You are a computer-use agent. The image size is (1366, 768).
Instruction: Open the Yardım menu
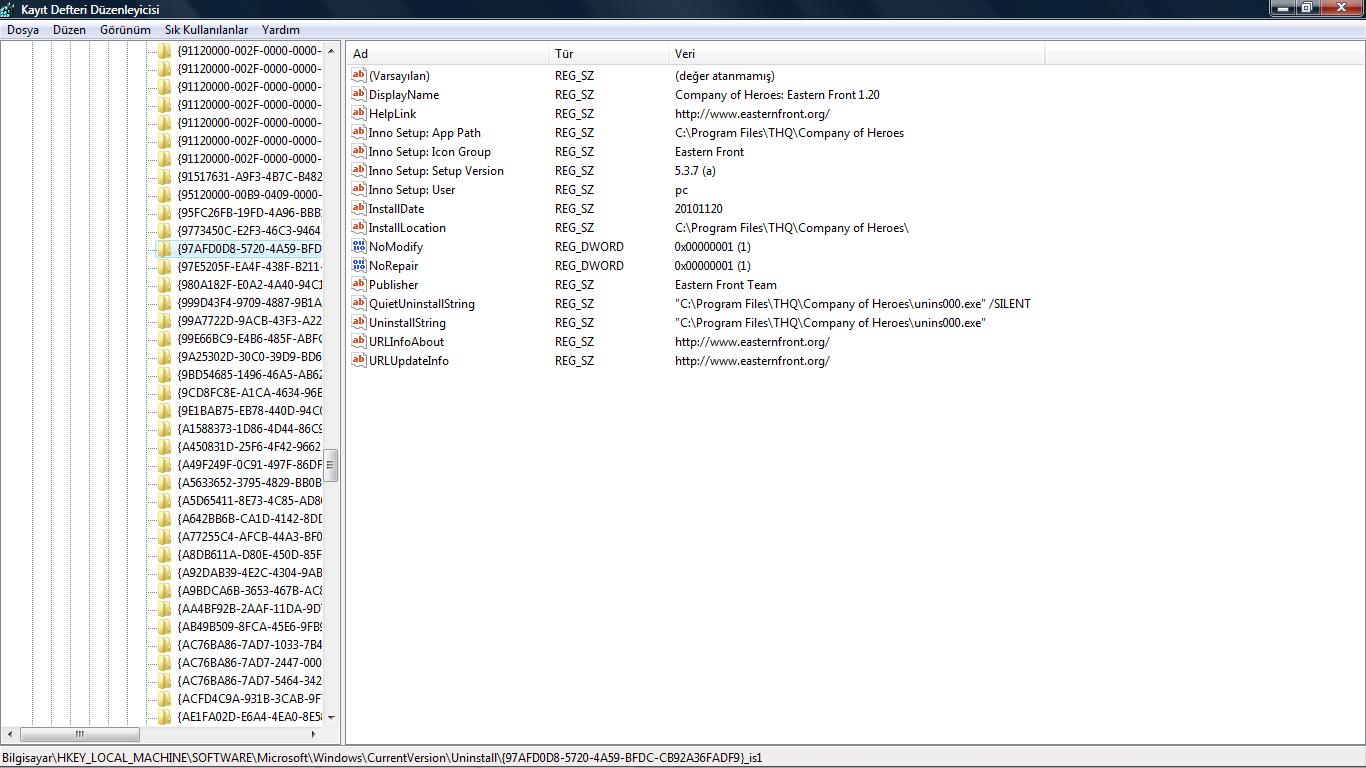point(281,30)
